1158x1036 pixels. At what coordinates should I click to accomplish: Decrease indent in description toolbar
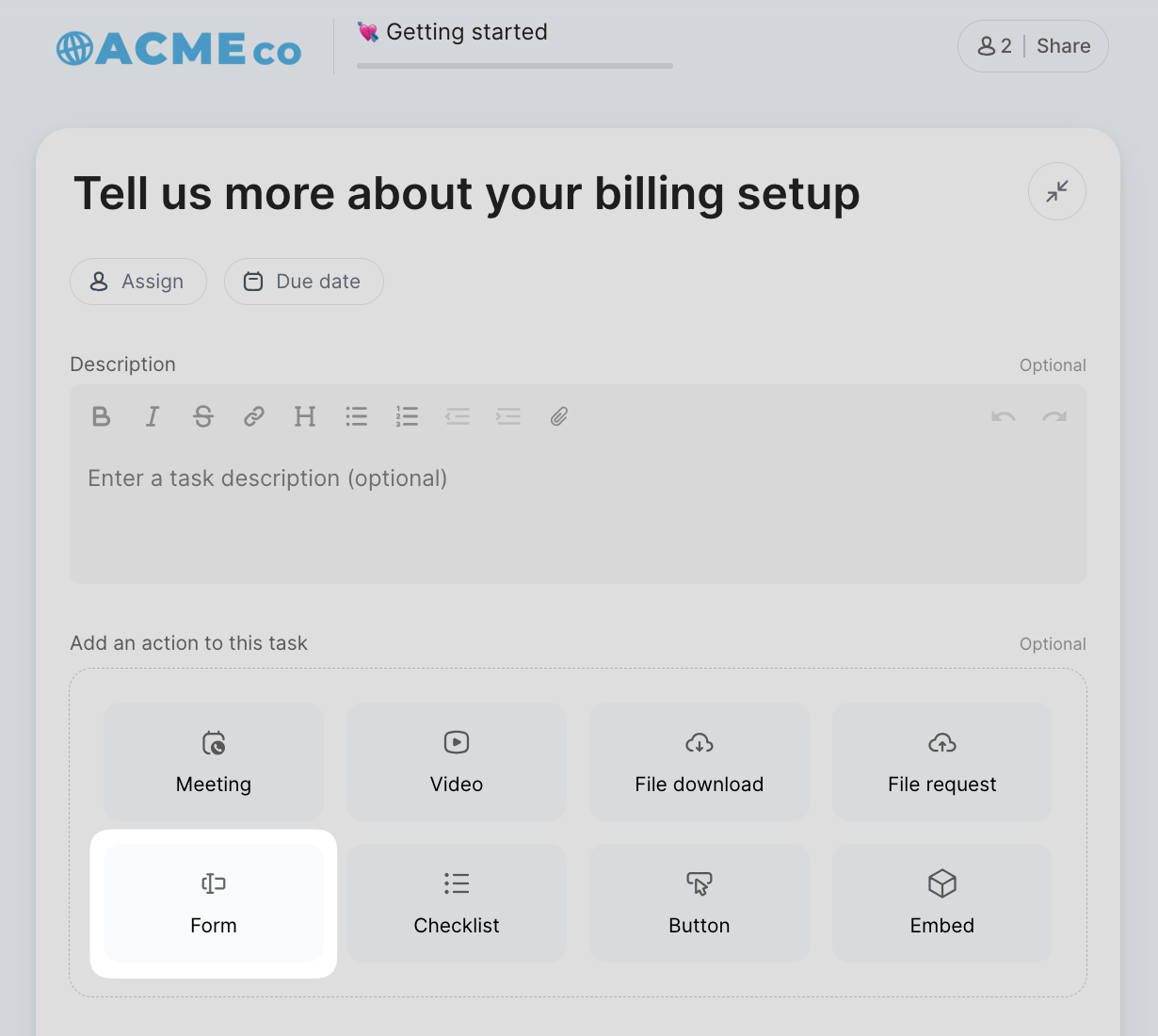(458, 416)
